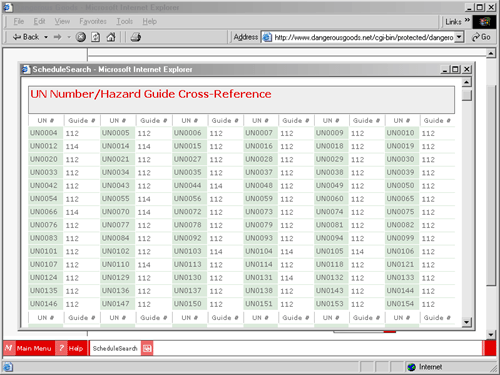The height and width of the screenshot is (375, 500).
Task: Click guide value 114 beside UN0012
Action: pyautogui.click(x=72, y=147)
